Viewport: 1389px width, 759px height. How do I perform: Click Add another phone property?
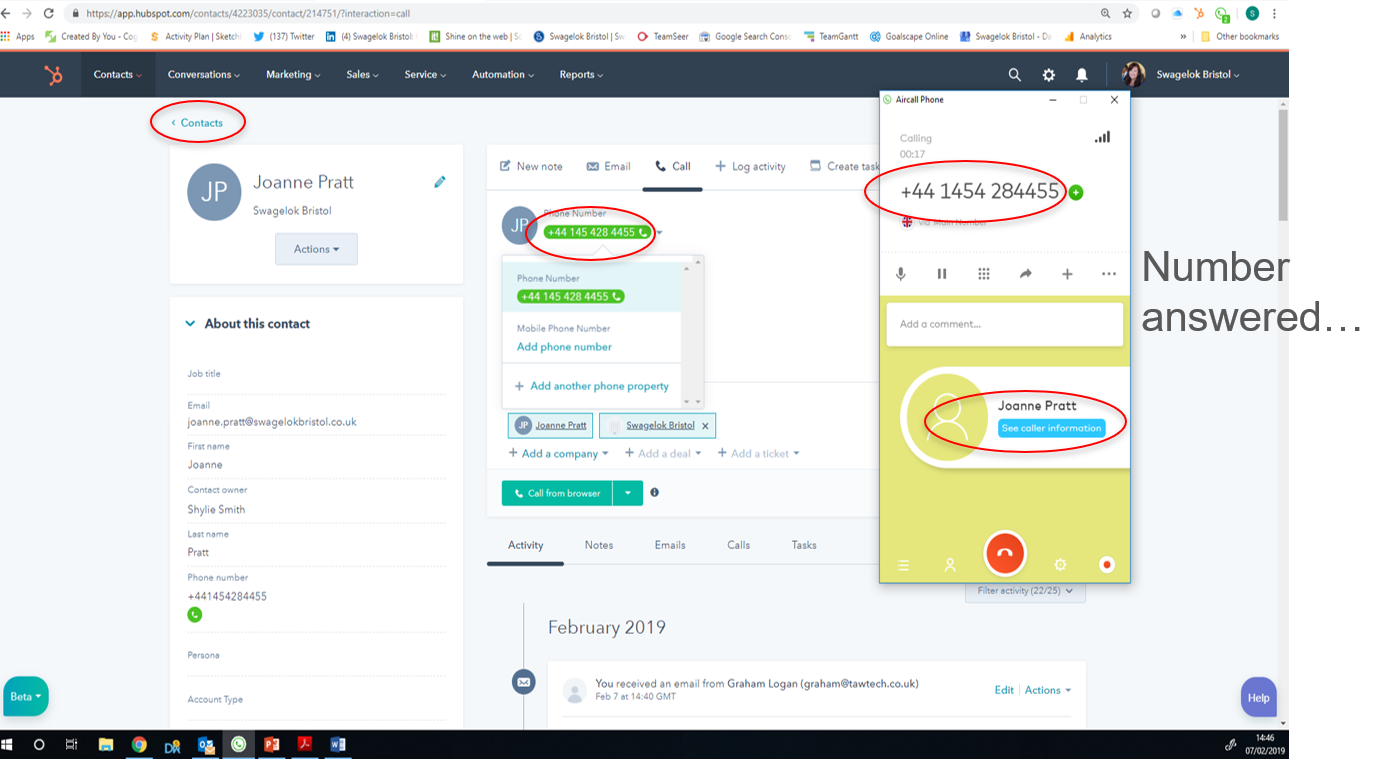tap(591, 386)
